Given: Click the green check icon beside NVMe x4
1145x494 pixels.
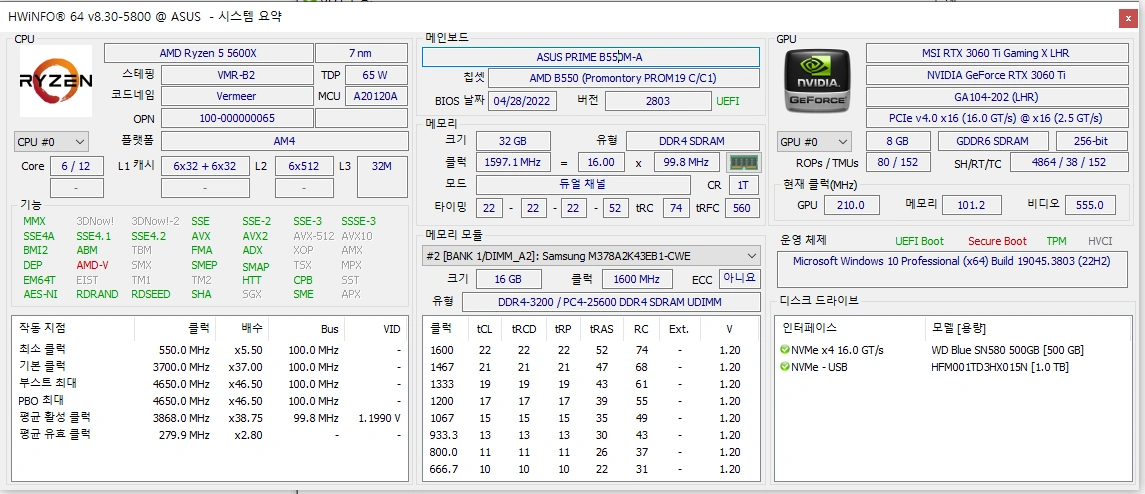Looking at the screenshot, I should click(784, 350).
